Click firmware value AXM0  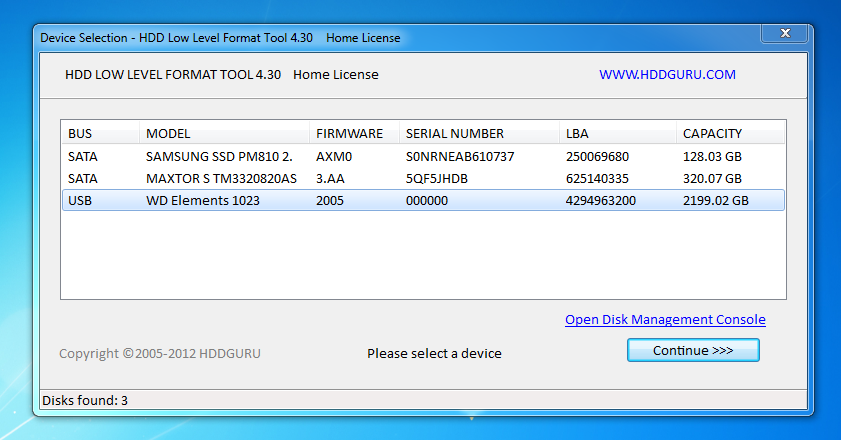pyautogui.click(x=334, y=157)
